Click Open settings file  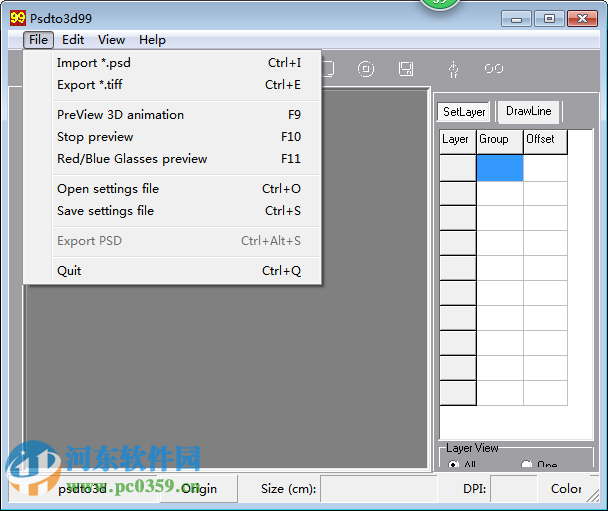179,189
